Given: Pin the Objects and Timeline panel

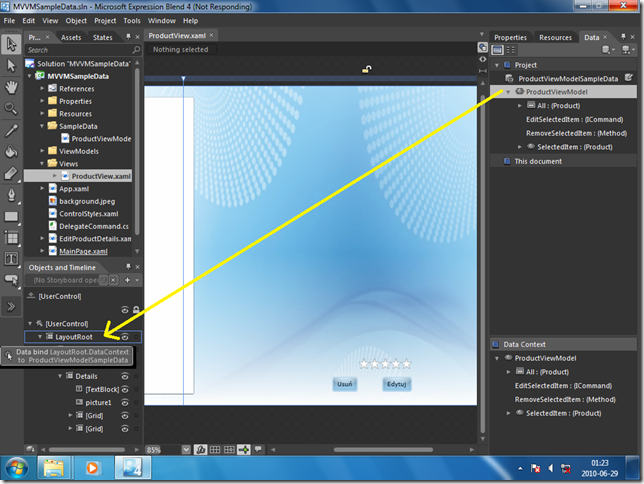Looking at the screenshot, I should 128,267.
